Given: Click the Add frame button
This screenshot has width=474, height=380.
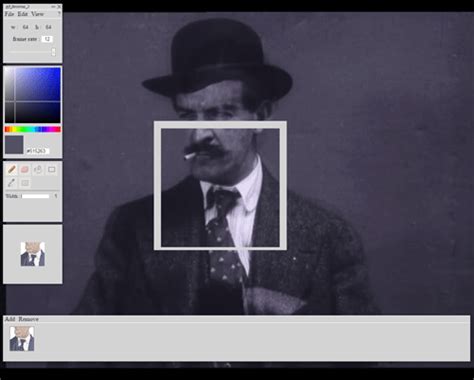Looking at the screenshot, I should (10, 319).
